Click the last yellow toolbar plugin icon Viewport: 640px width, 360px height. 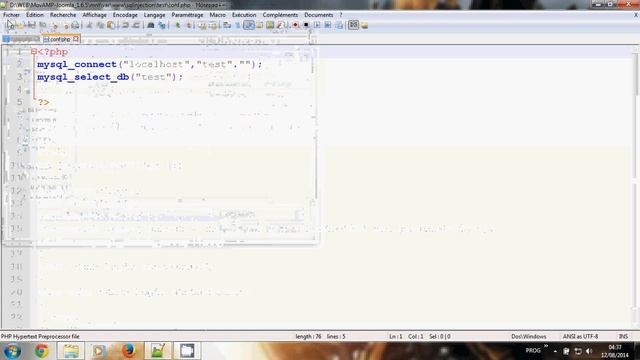(x=364, y=25)
